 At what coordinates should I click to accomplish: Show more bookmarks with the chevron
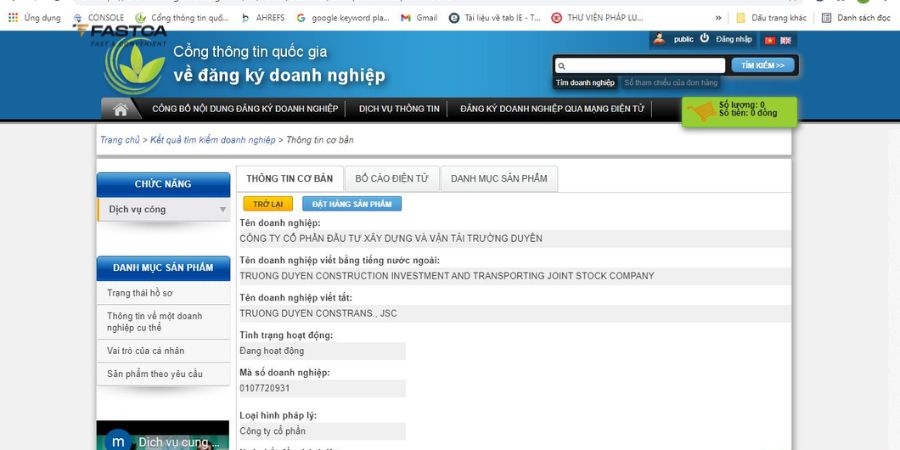718,18
